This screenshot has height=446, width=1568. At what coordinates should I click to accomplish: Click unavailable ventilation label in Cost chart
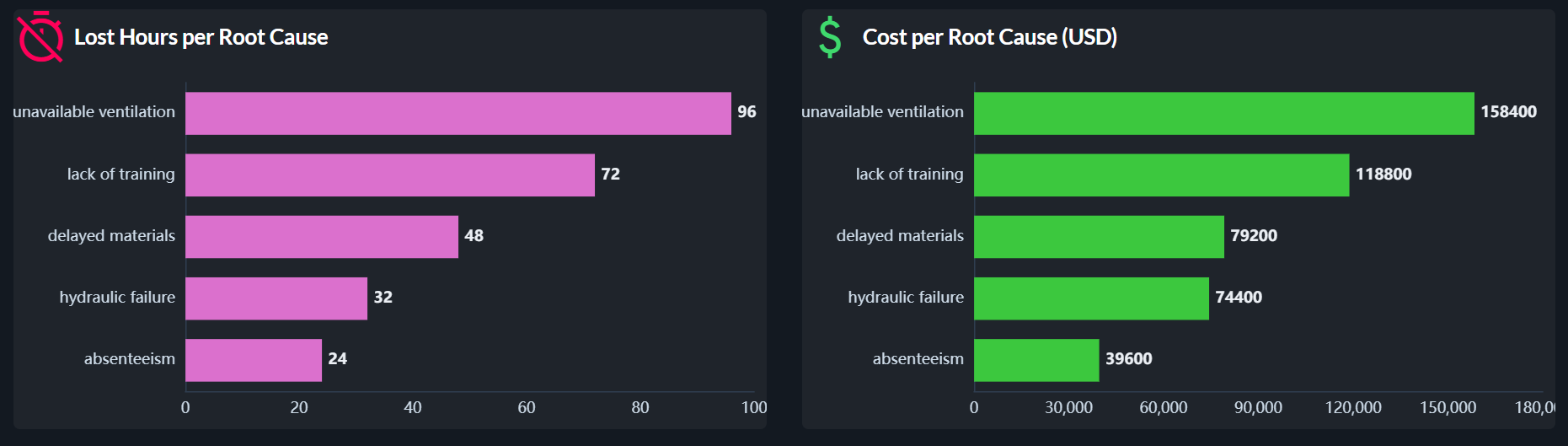882,112
